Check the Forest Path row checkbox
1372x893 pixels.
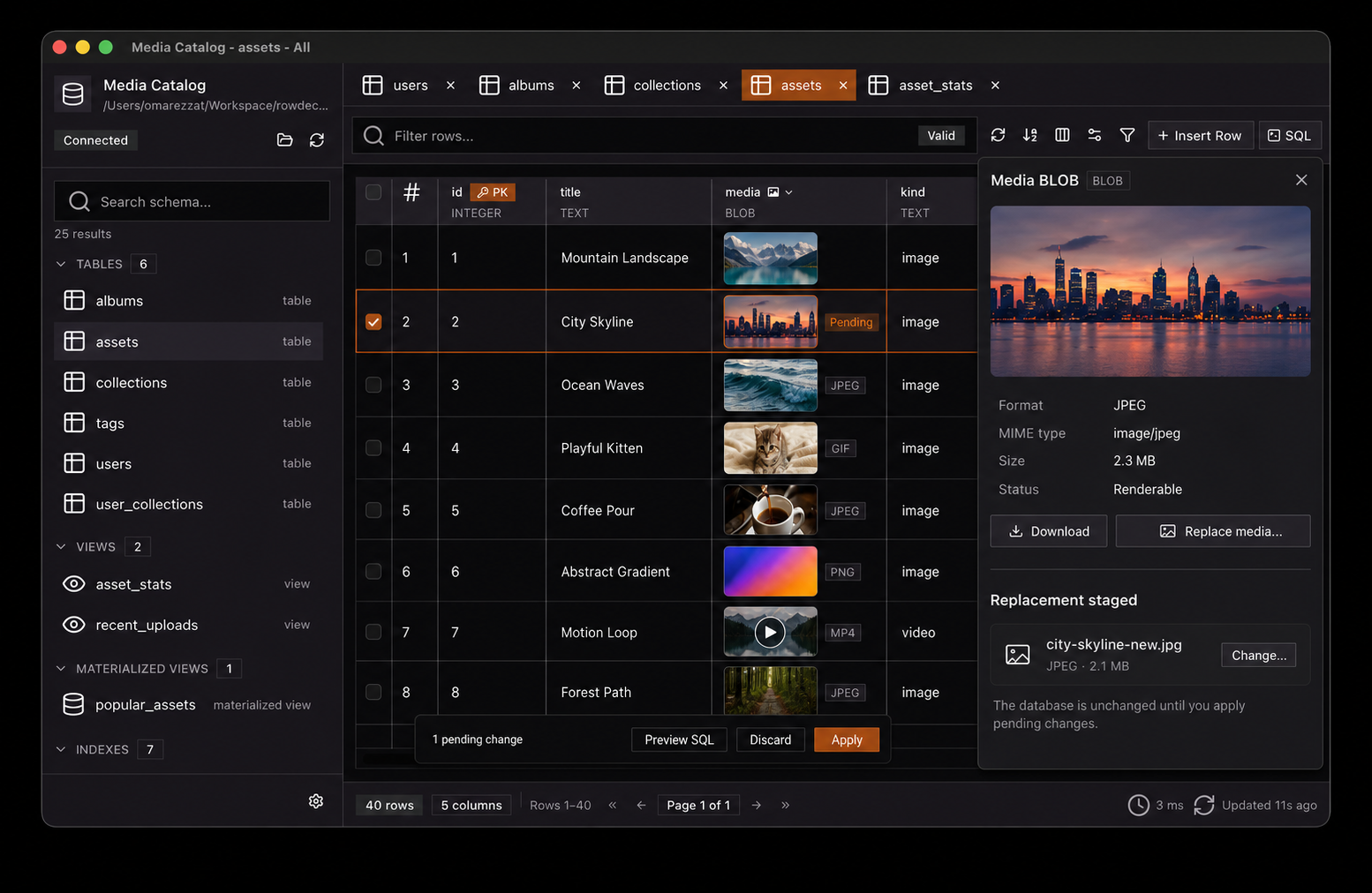pos(373,692)
